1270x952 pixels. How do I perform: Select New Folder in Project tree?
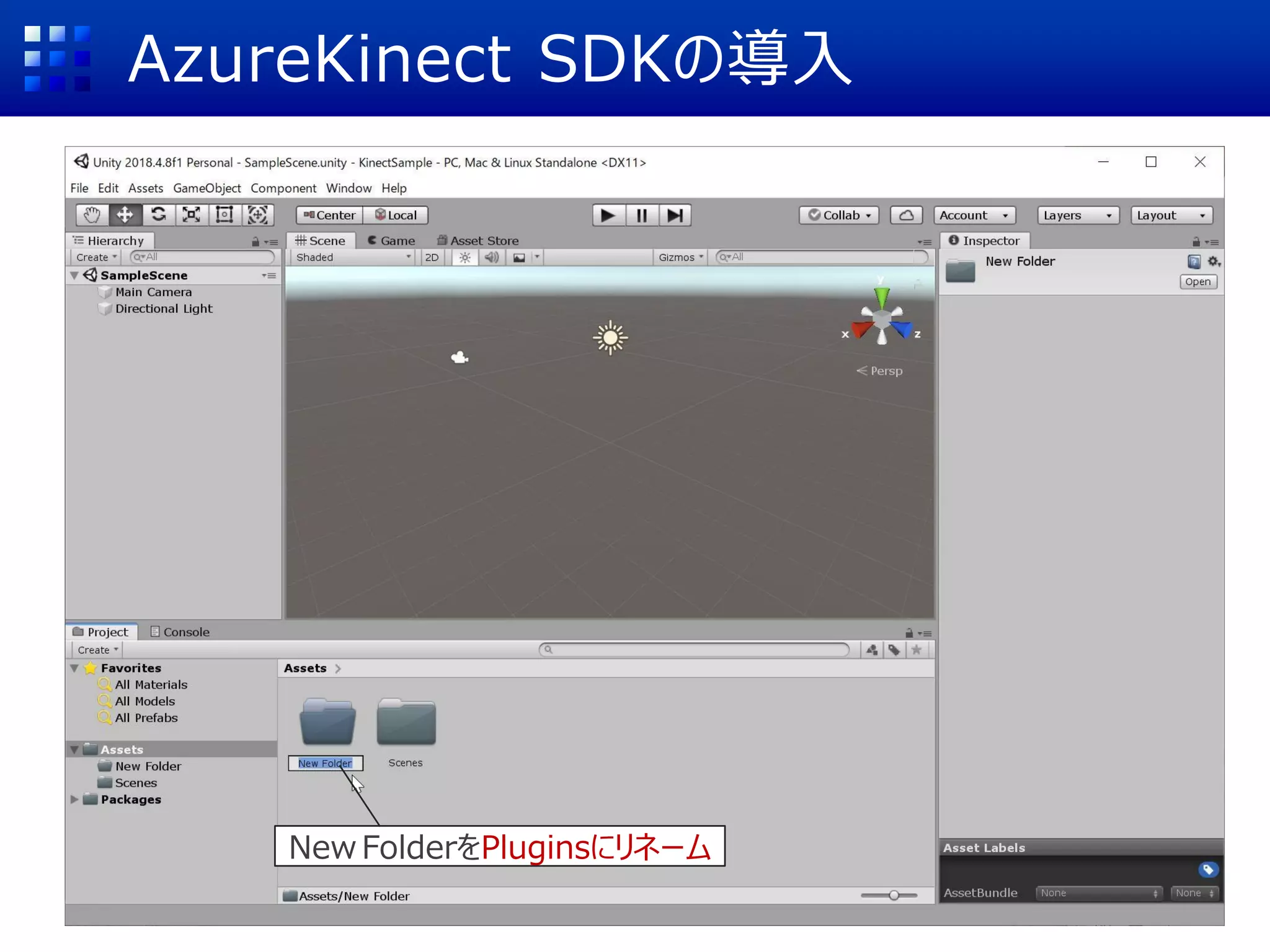148,766
